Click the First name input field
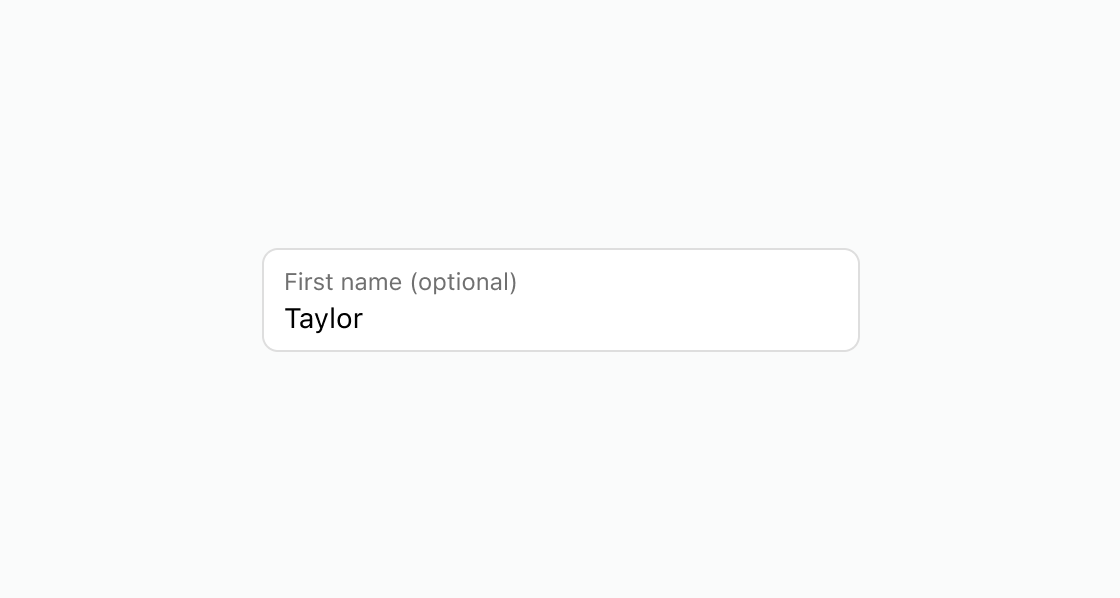The image size is (1120, 598). [x=560, y=318]
